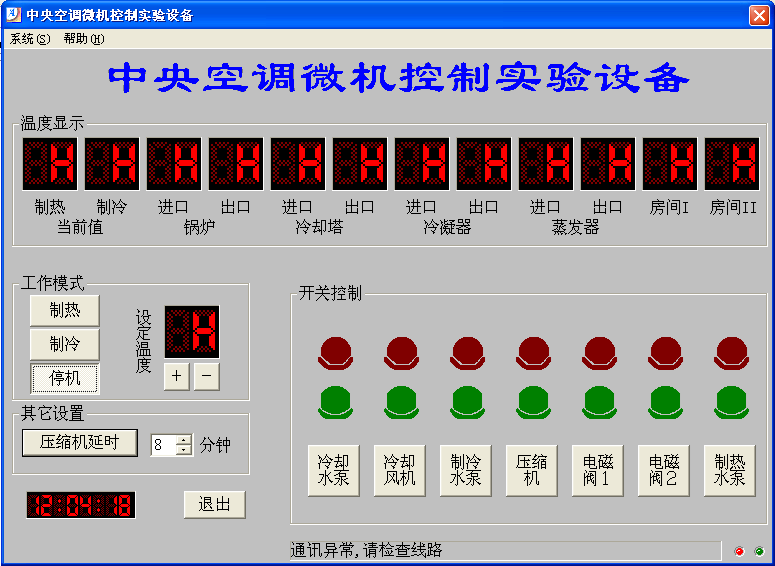Click the red lamp above 制热水泵
The image size is (775, 566).
(x=732, y=351)
